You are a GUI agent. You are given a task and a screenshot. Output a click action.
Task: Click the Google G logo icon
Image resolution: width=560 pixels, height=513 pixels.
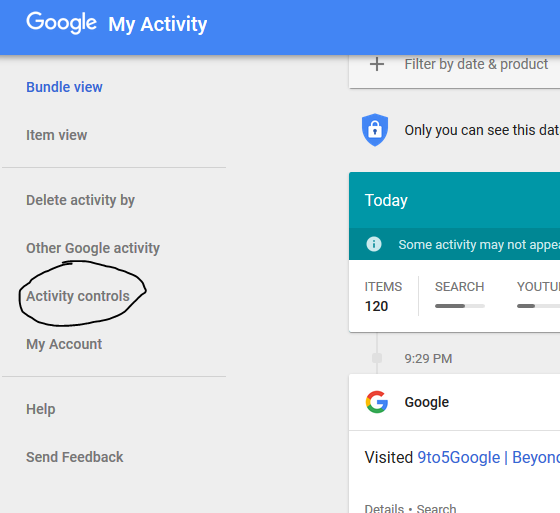pos(377,402)
